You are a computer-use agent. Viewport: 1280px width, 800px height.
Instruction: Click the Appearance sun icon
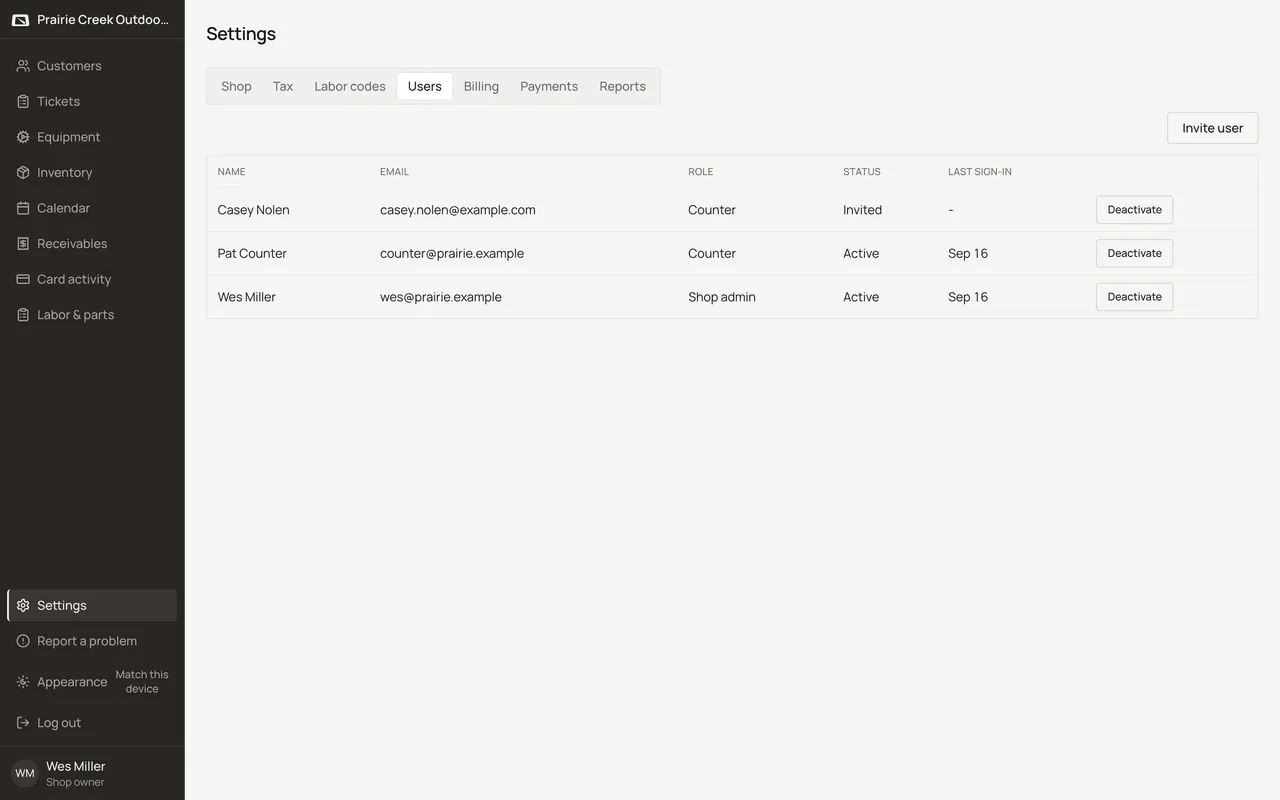tap(23, 682)
